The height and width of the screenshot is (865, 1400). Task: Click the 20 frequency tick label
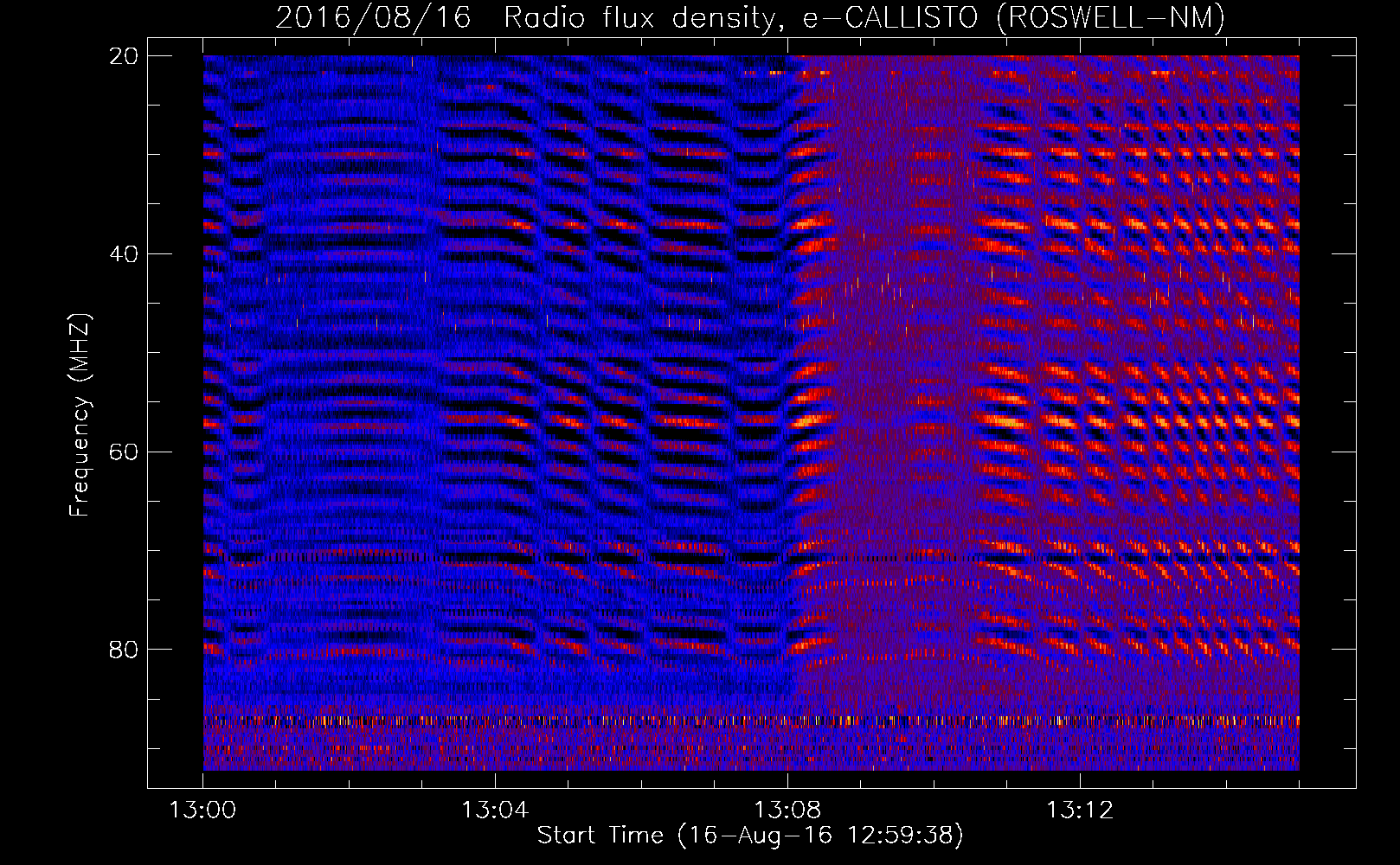coord(125,56)
